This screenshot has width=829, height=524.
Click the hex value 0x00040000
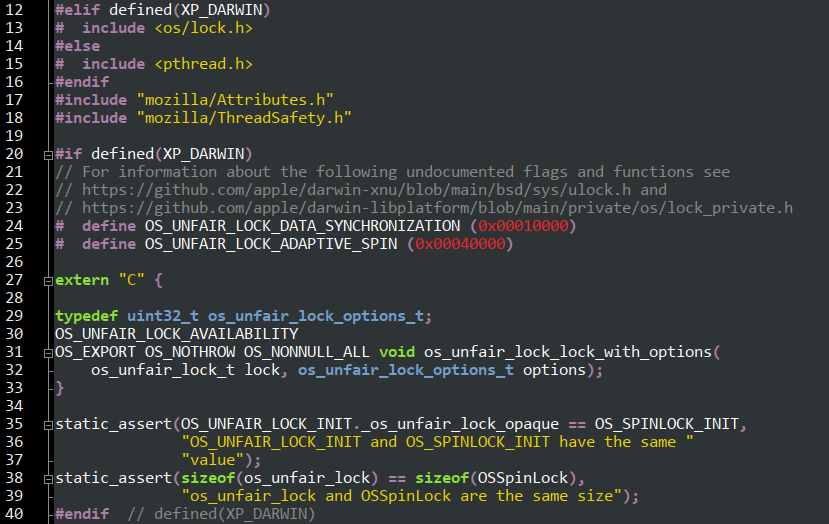(x=460, y=244)
